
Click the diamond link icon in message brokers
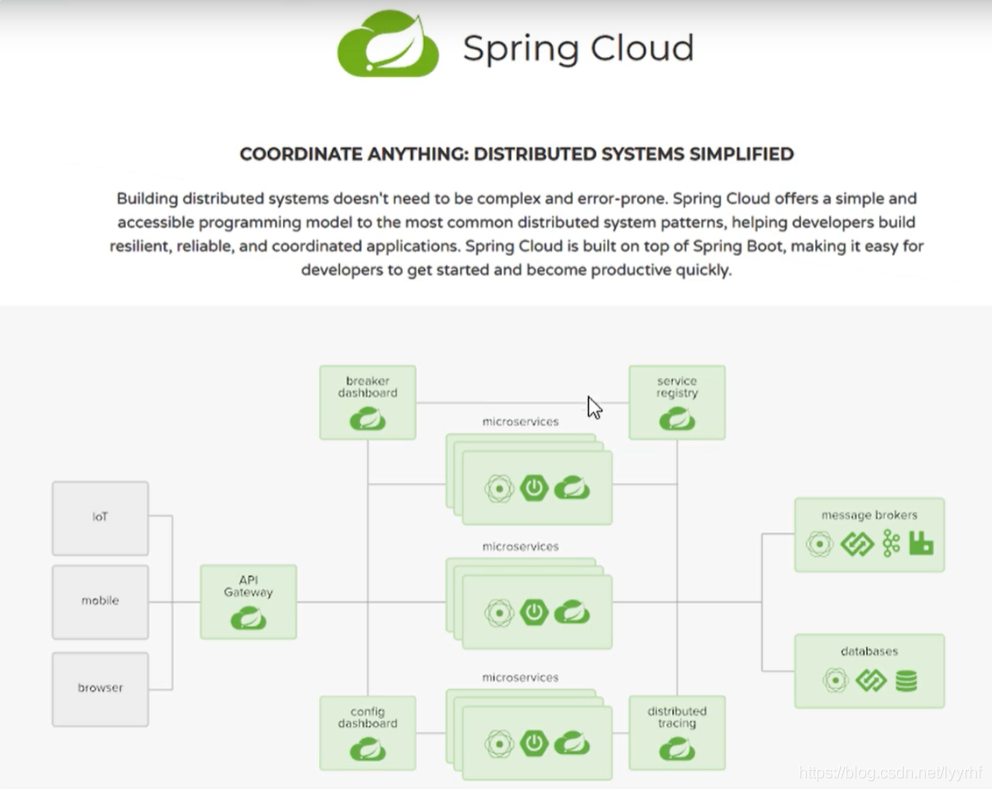857,544
